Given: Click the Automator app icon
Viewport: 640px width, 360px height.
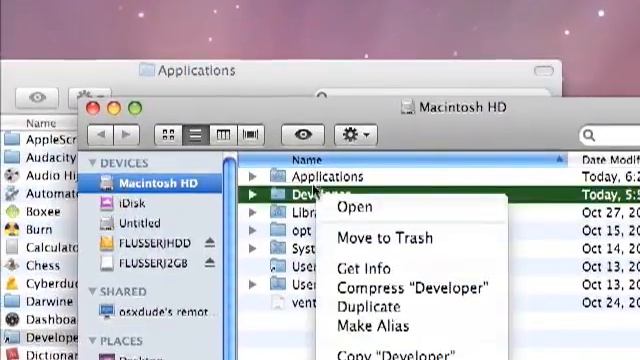Looking at the screenshot, I should tap(12, 193).
